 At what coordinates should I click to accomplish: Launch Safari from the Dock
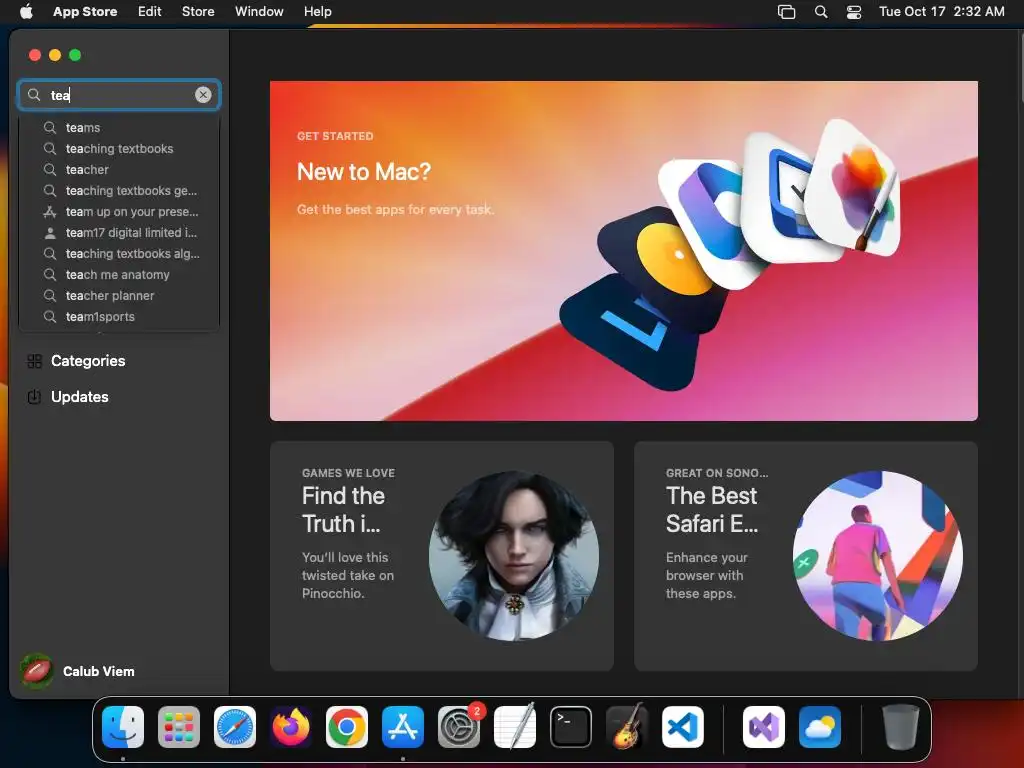[x=235, y=727]
